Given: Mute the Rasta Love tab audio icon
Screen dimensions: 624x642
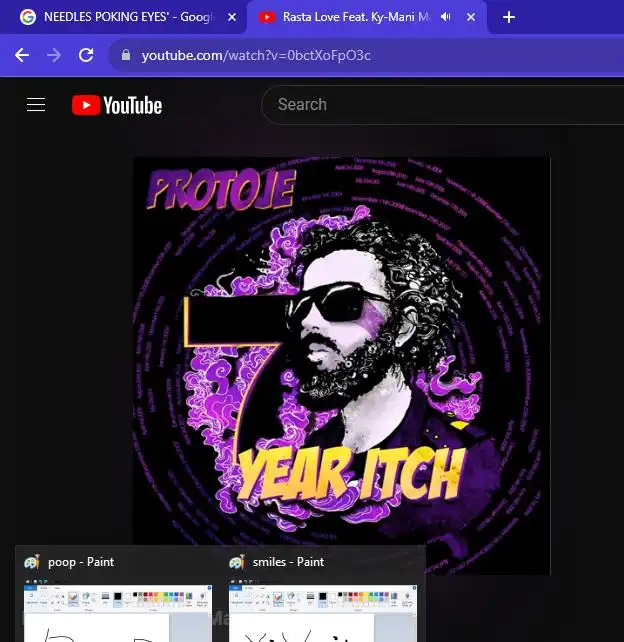Looking at the screenshot, I should click(x=445, y=17).
